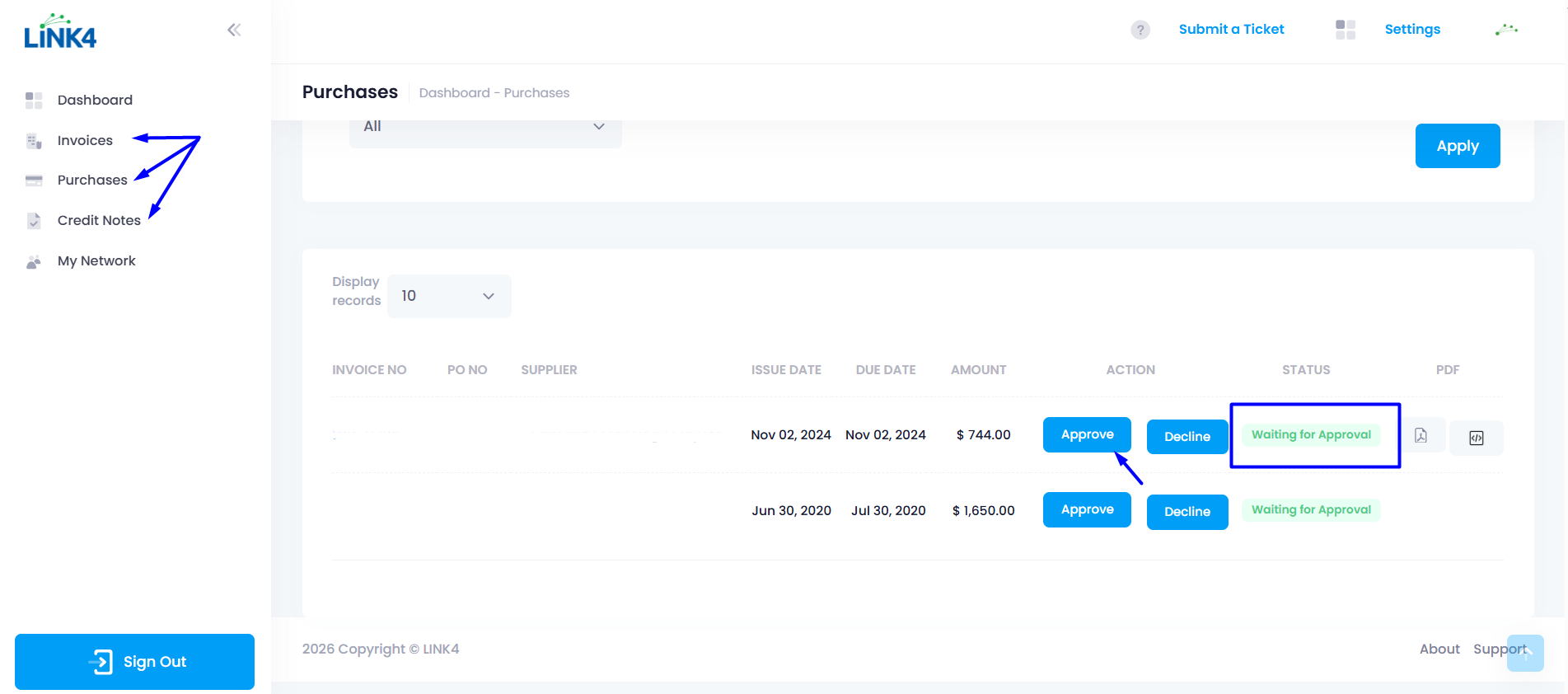Approve the $744.00 invoice
This screenshot has width=1568, height=694.
1086,434
